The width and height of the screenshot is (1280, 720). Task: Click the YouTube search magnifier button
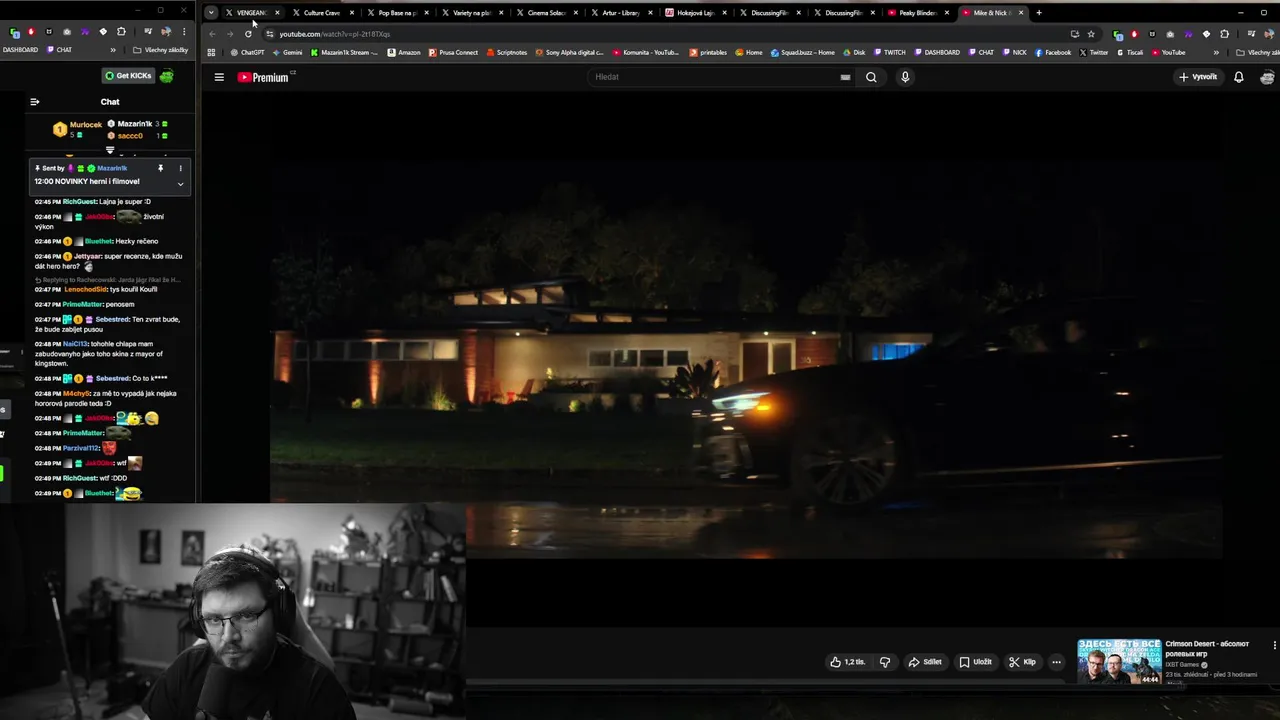(x=871, y=77)
